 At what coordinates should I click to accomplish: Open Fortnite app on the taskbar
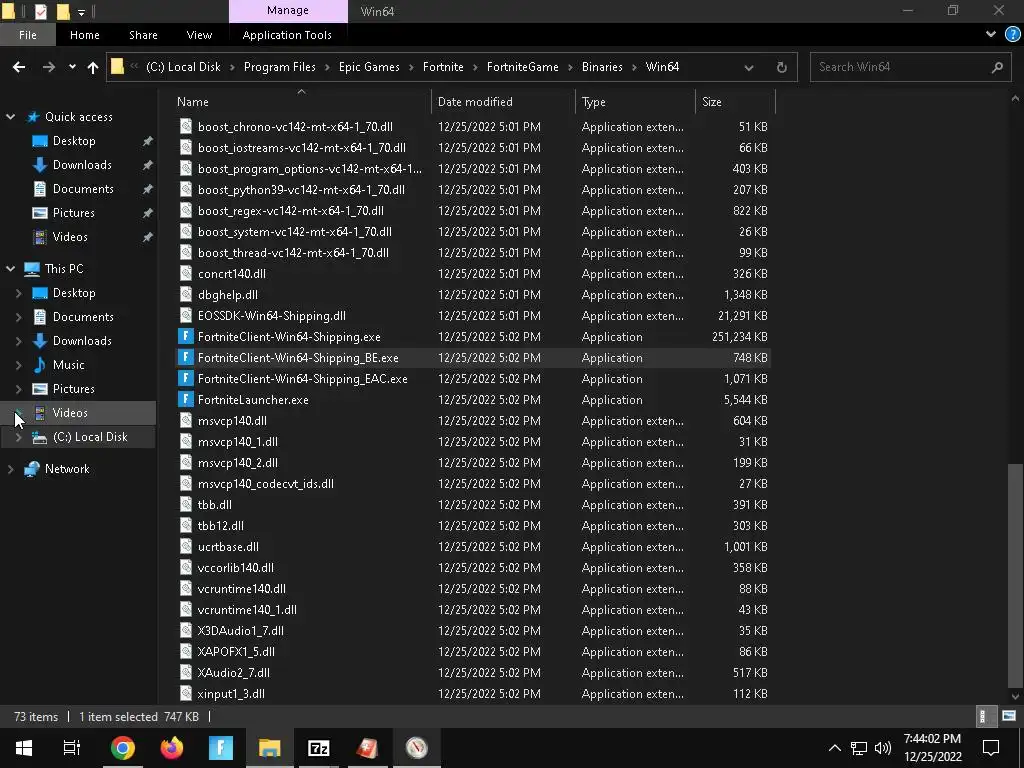221,748
